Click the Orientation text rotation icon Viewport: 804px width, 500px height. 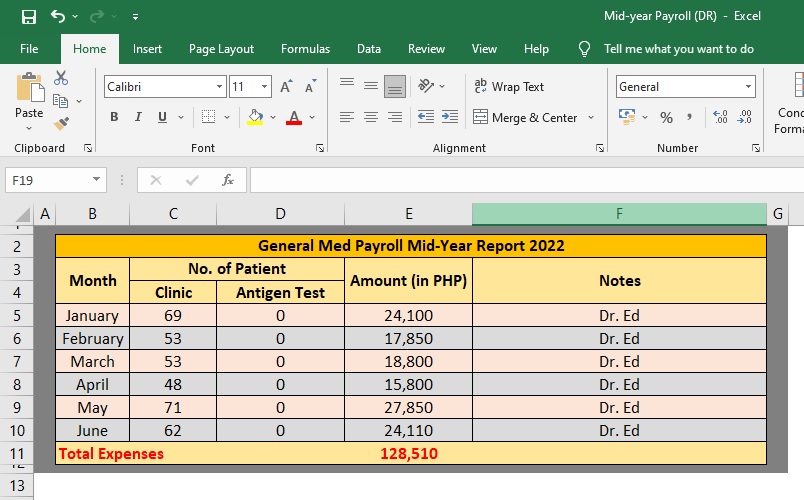pyautogui.click(x=426, y=86)
